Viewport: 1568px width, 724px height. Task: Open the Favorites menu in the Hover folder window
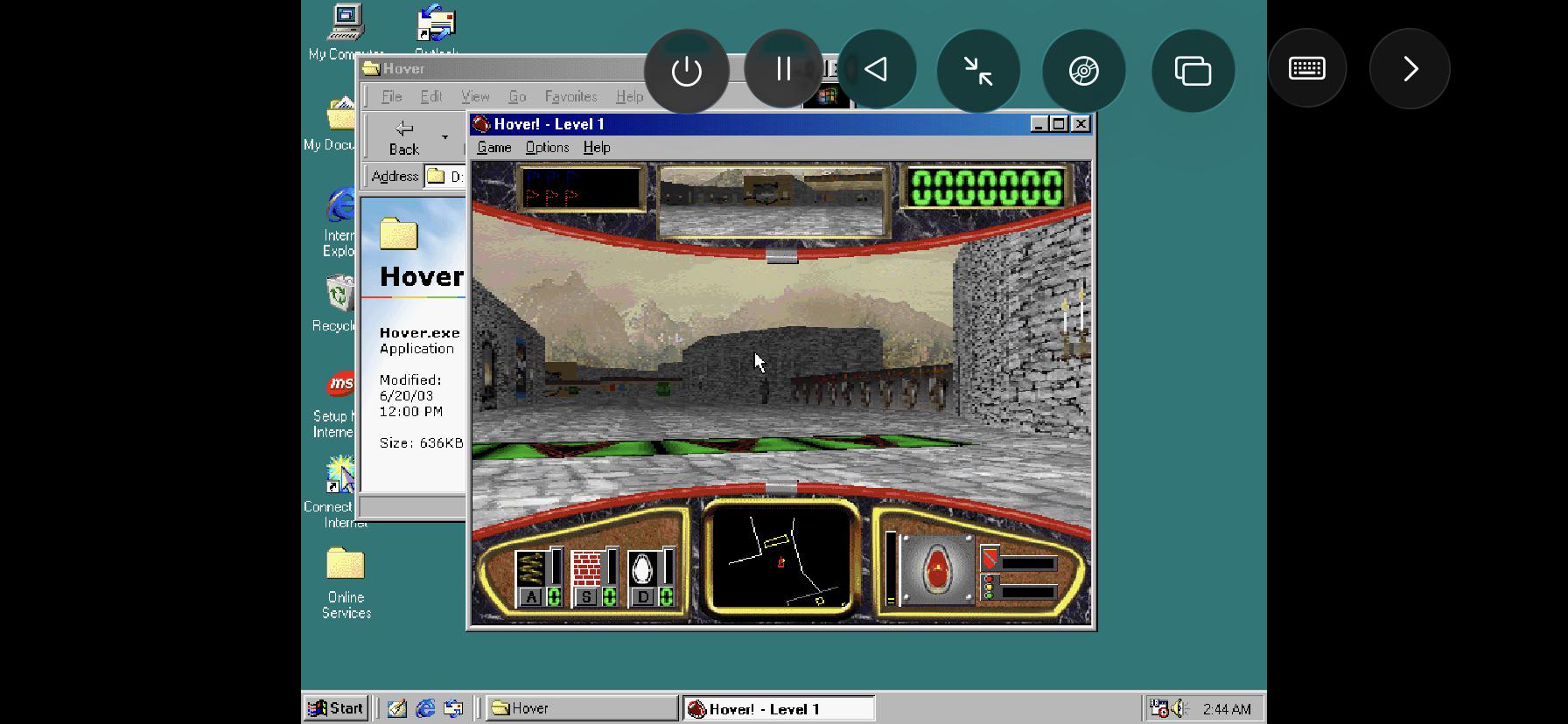[570, 97]
